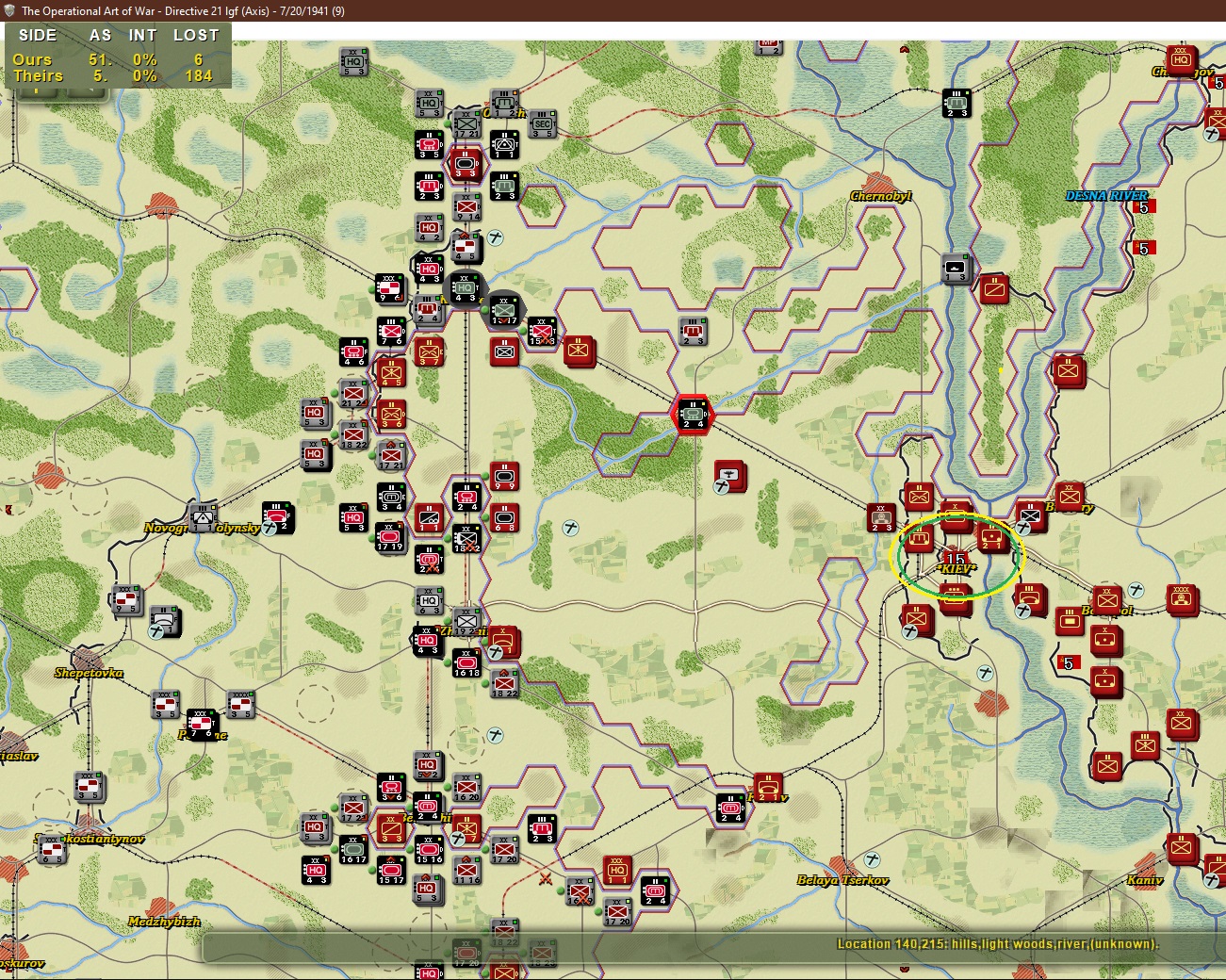Screen dimensions: 1226x980
Task: Click the Chernobyl city label
Action: pos(881,196)
